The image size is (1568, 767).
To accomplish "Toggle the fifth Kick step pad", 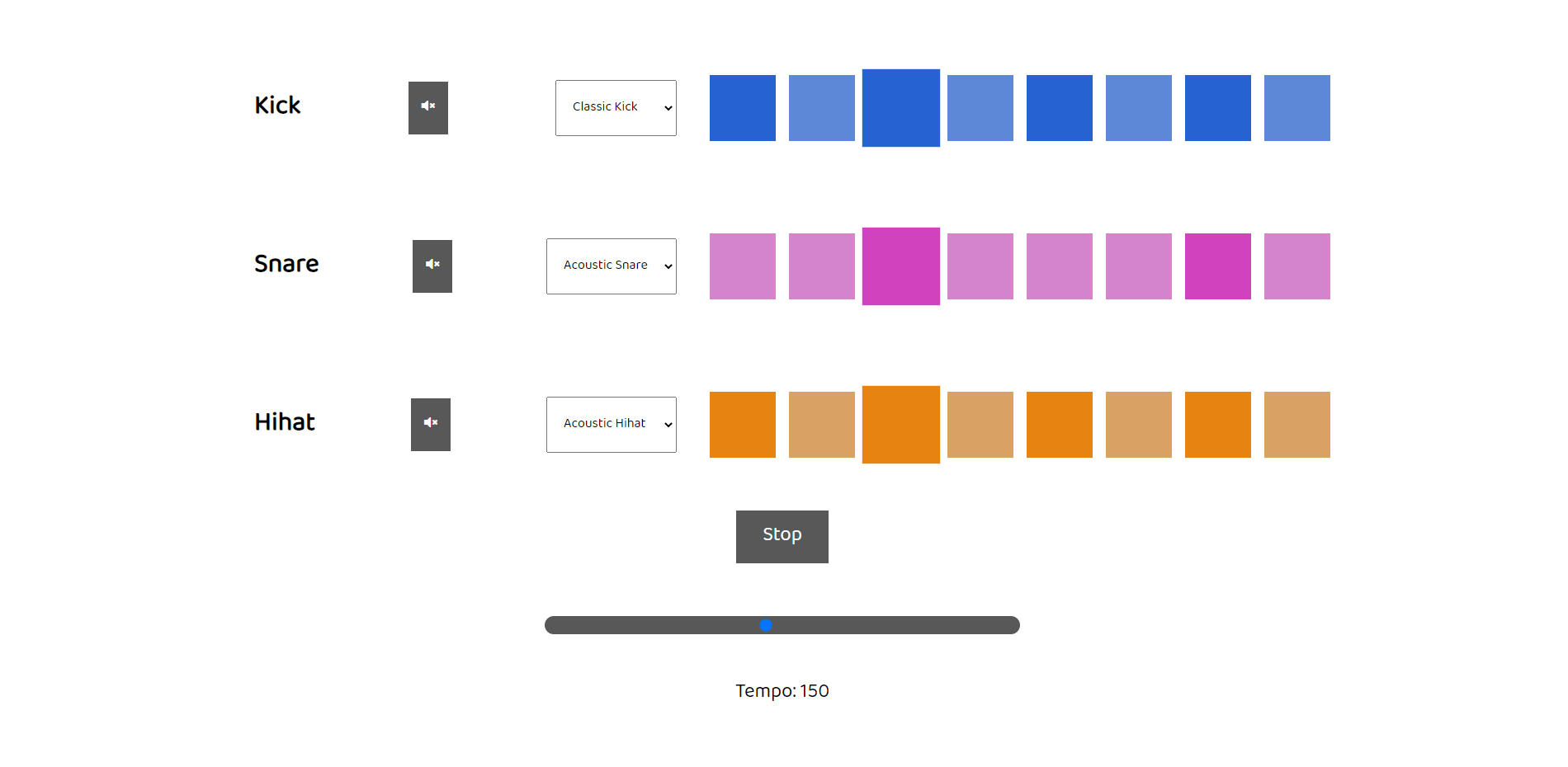I will [x=1060, y=108].
